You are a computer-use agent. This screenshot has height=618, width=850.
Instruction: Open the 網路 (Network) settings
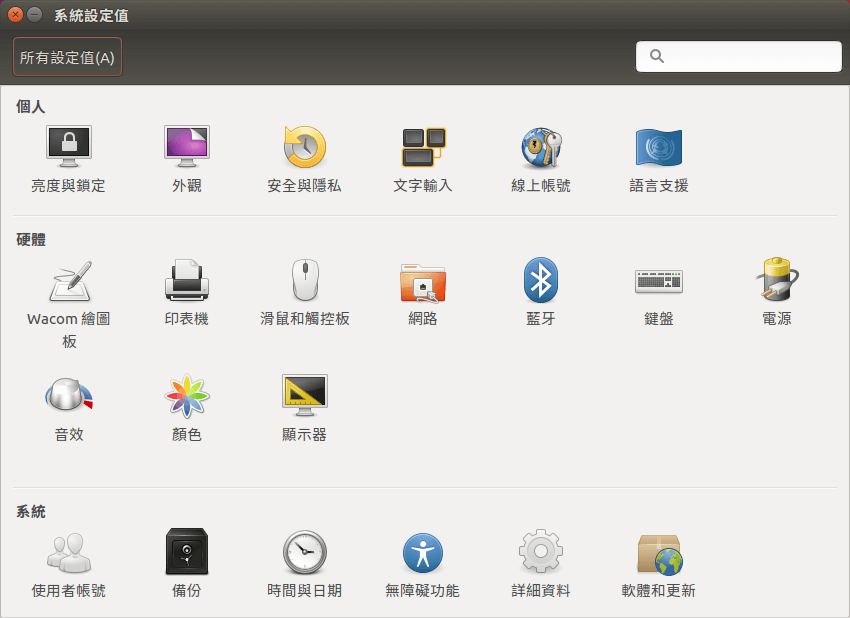422,290
